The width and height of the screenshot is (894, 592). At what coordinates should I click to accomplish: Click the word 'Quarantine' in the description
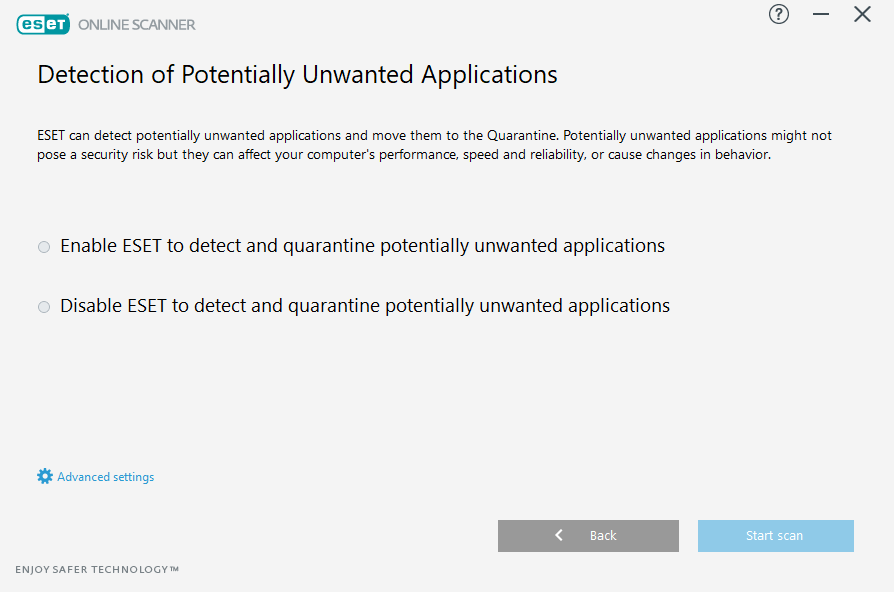click(x=521, y=135)
